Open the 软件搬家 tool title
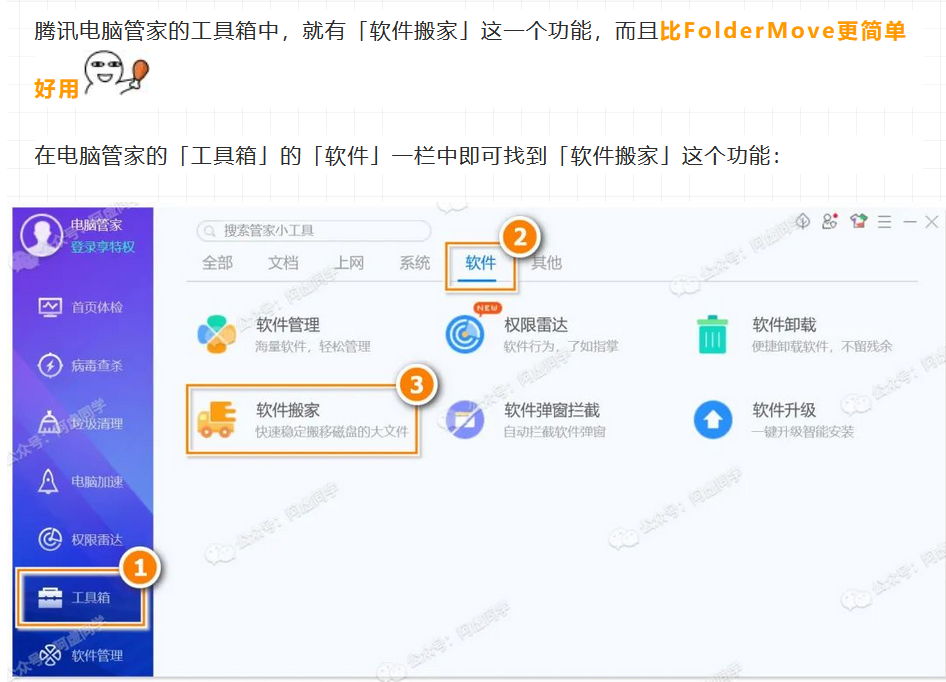Image resolution: width=946 pixels, height=682 pixels. (288, 410)
